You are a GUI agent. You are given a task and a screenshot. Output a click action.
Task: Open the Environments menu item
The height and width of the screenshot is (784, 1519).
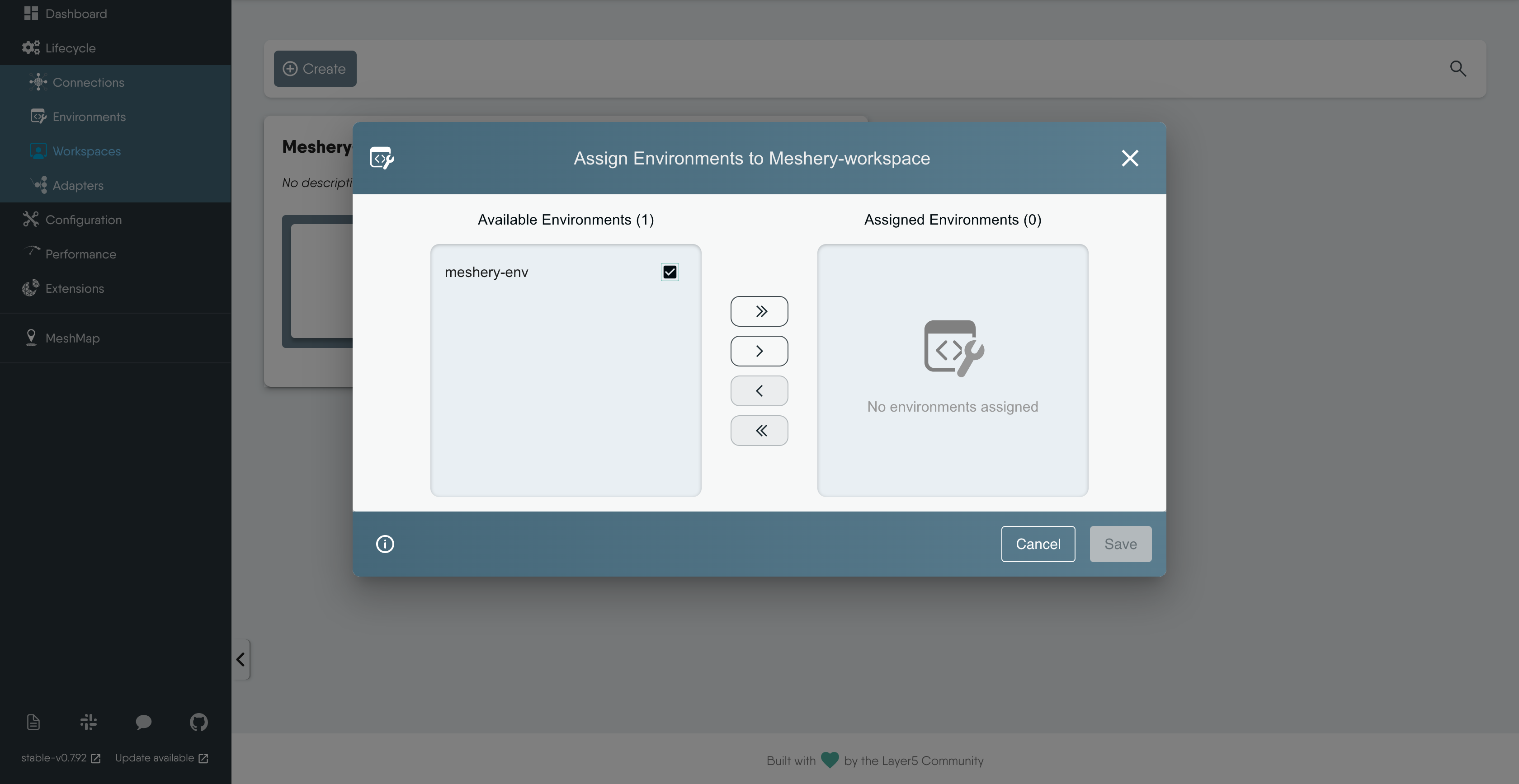tap(89, 117)
